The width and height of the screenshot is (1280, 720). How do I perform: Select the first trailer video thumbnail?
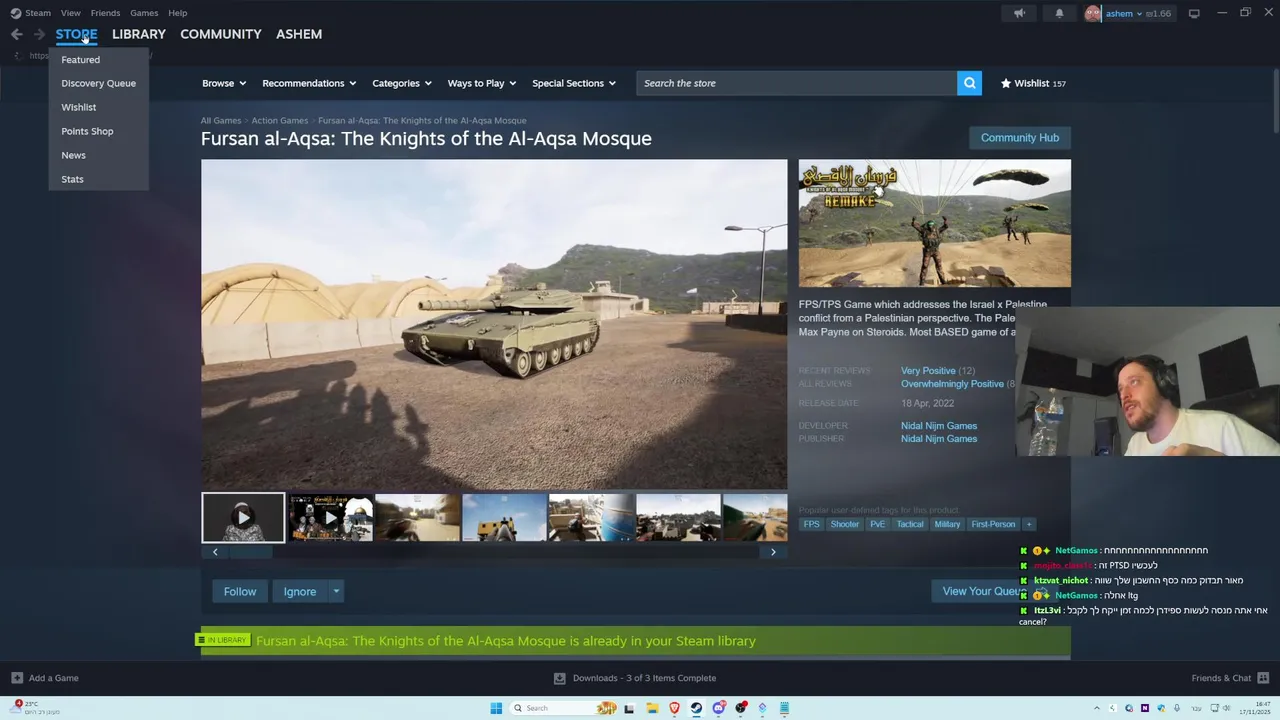pyautogui.click(x=243, y=517)
